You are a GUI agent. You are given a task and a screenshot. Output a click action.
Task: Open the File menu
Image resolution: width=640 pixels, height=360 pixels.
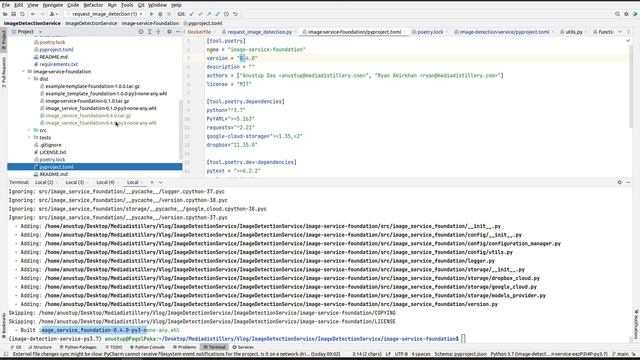pos(6,5)
